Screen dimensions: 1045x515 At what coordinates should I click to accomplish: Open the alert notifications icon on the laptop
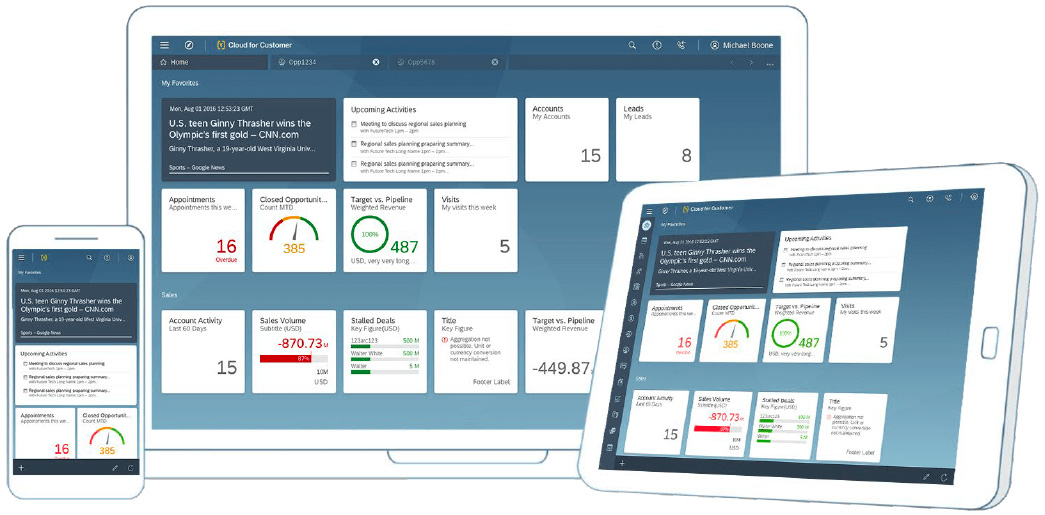coord(657,45)
